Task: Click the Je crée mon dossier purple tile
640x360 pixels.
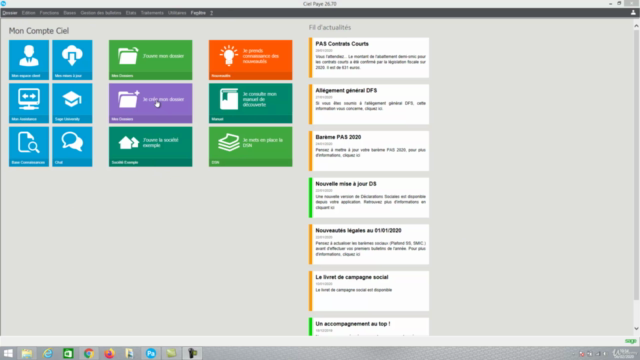Action: coord(151,103)
